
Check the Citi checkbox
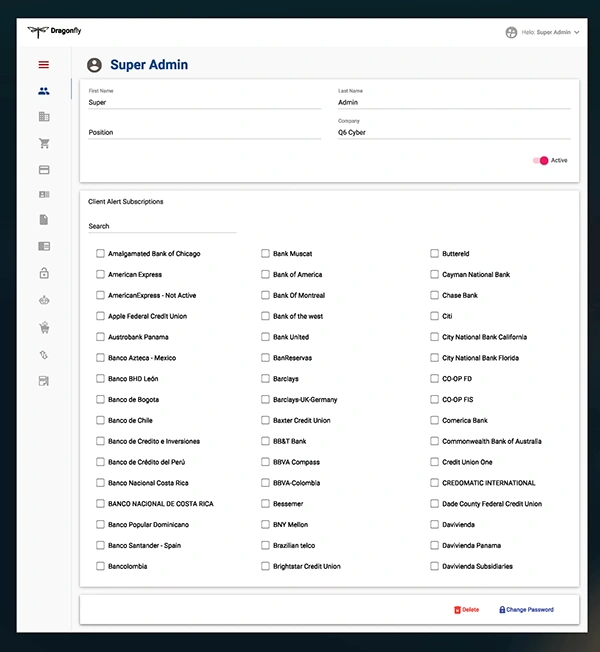pos(434,316)
